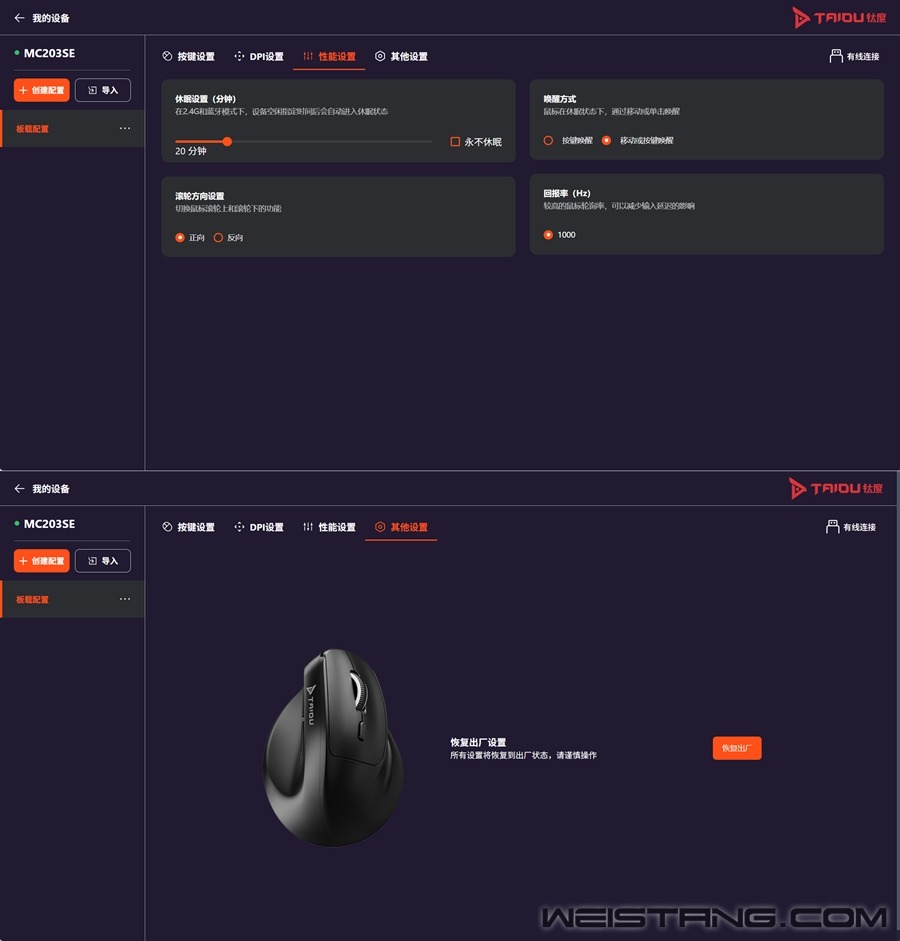This screenshot has width=900, height=941.
Task: Click the 导入 import button in lower window
Action: 103,561
